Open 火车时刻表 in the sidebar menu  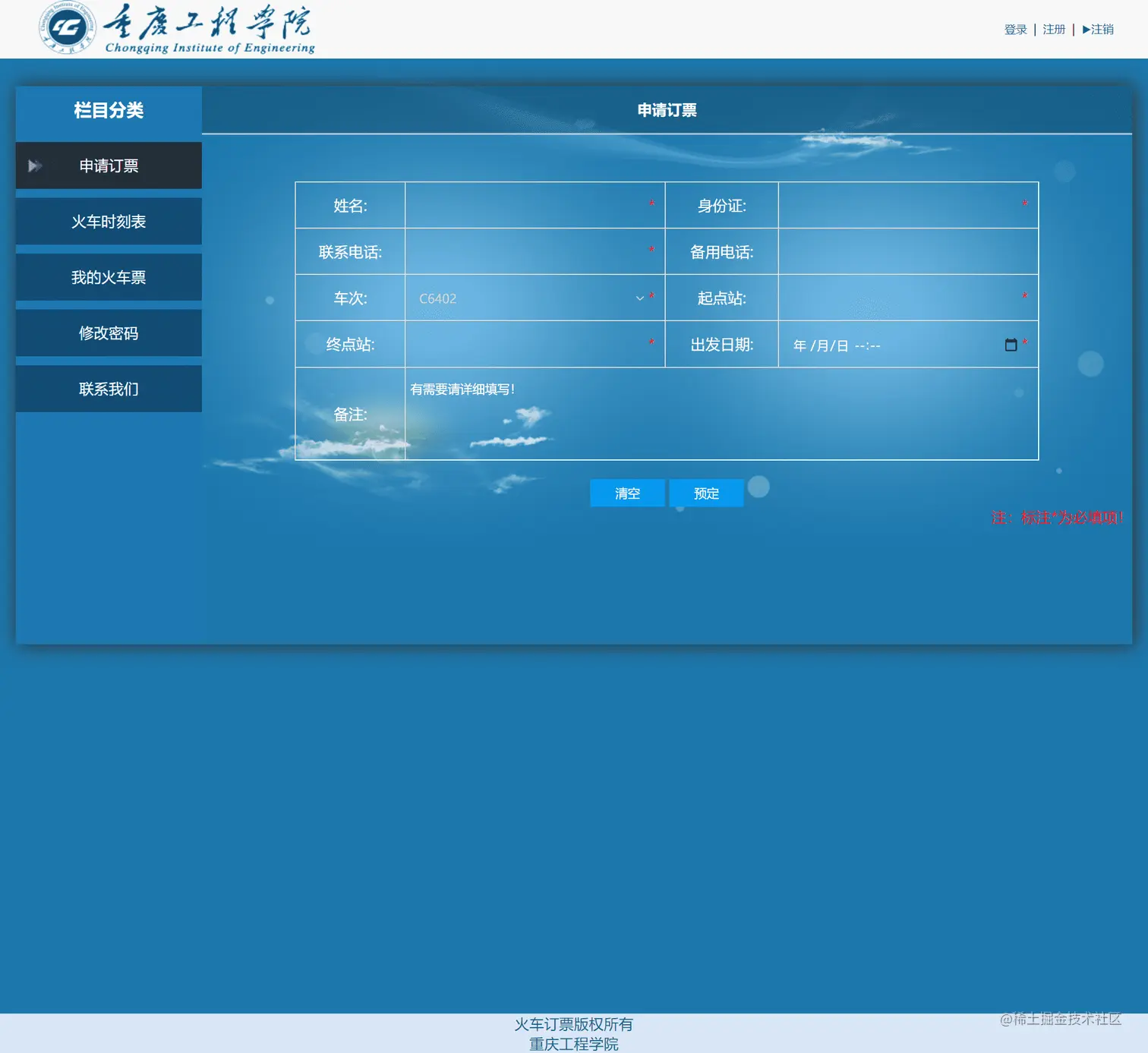[x=109, y=222]
